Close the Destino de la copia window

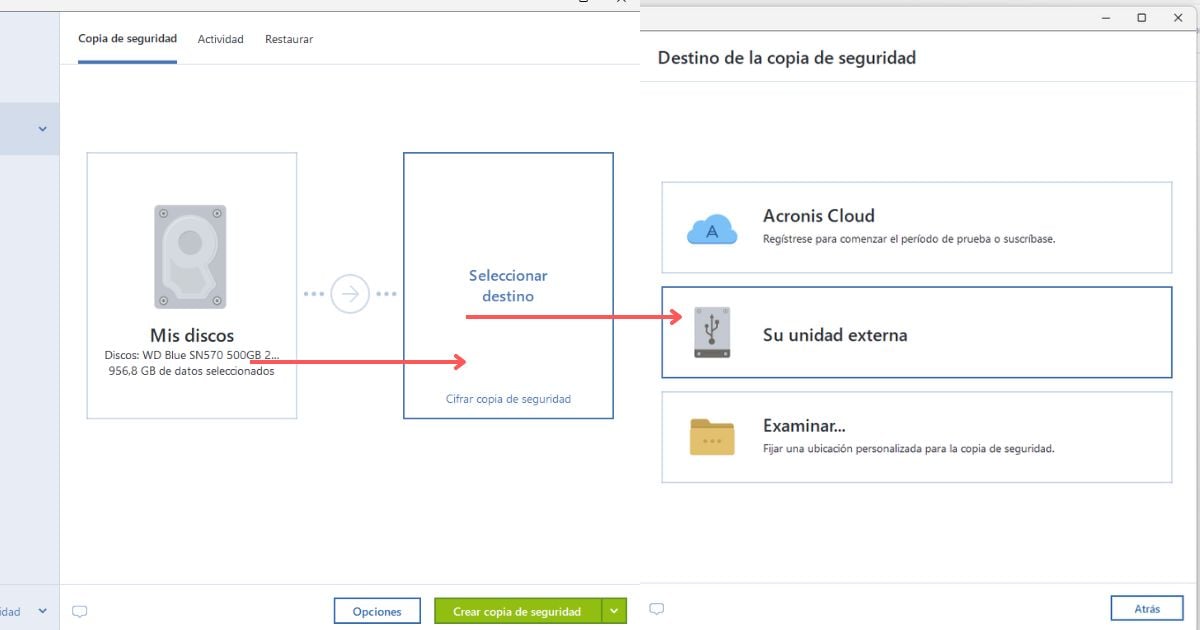pos(1177,18)
